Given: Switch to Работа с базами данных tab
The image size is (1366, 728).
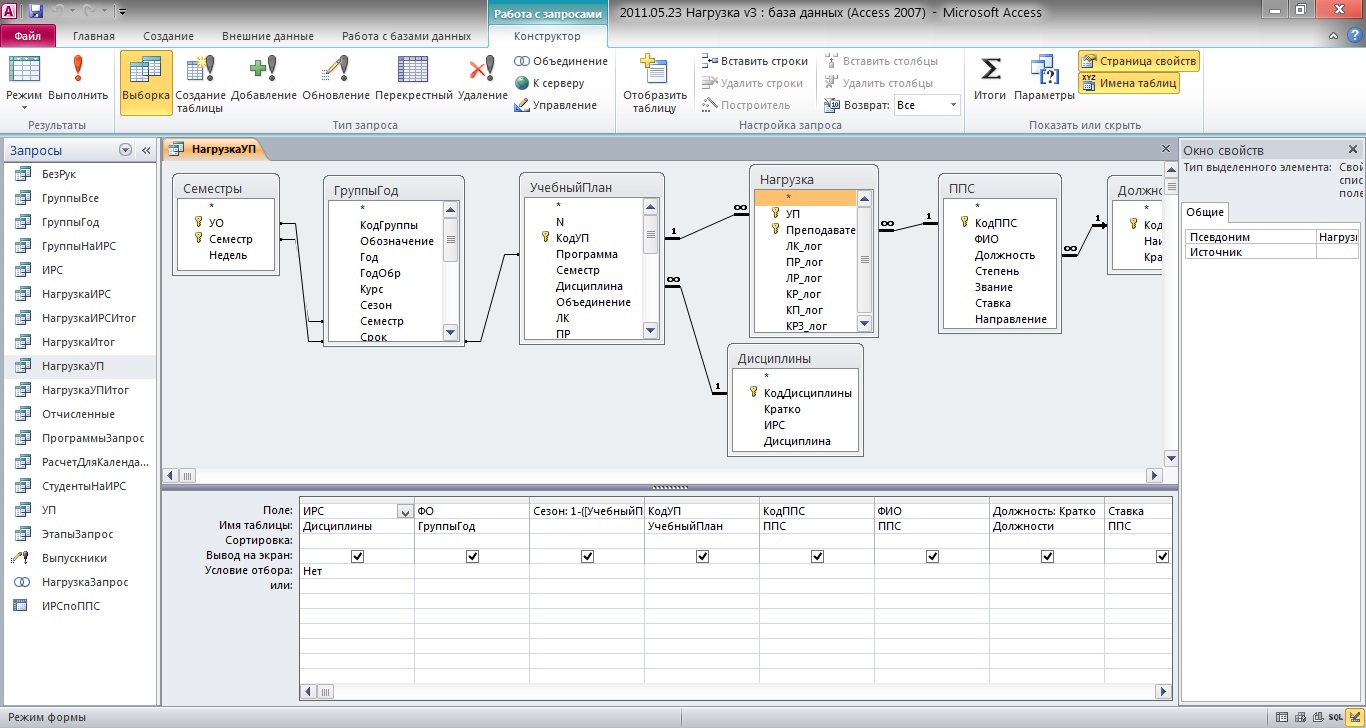Looking at the screenshot, I should (x=406, y=36).
